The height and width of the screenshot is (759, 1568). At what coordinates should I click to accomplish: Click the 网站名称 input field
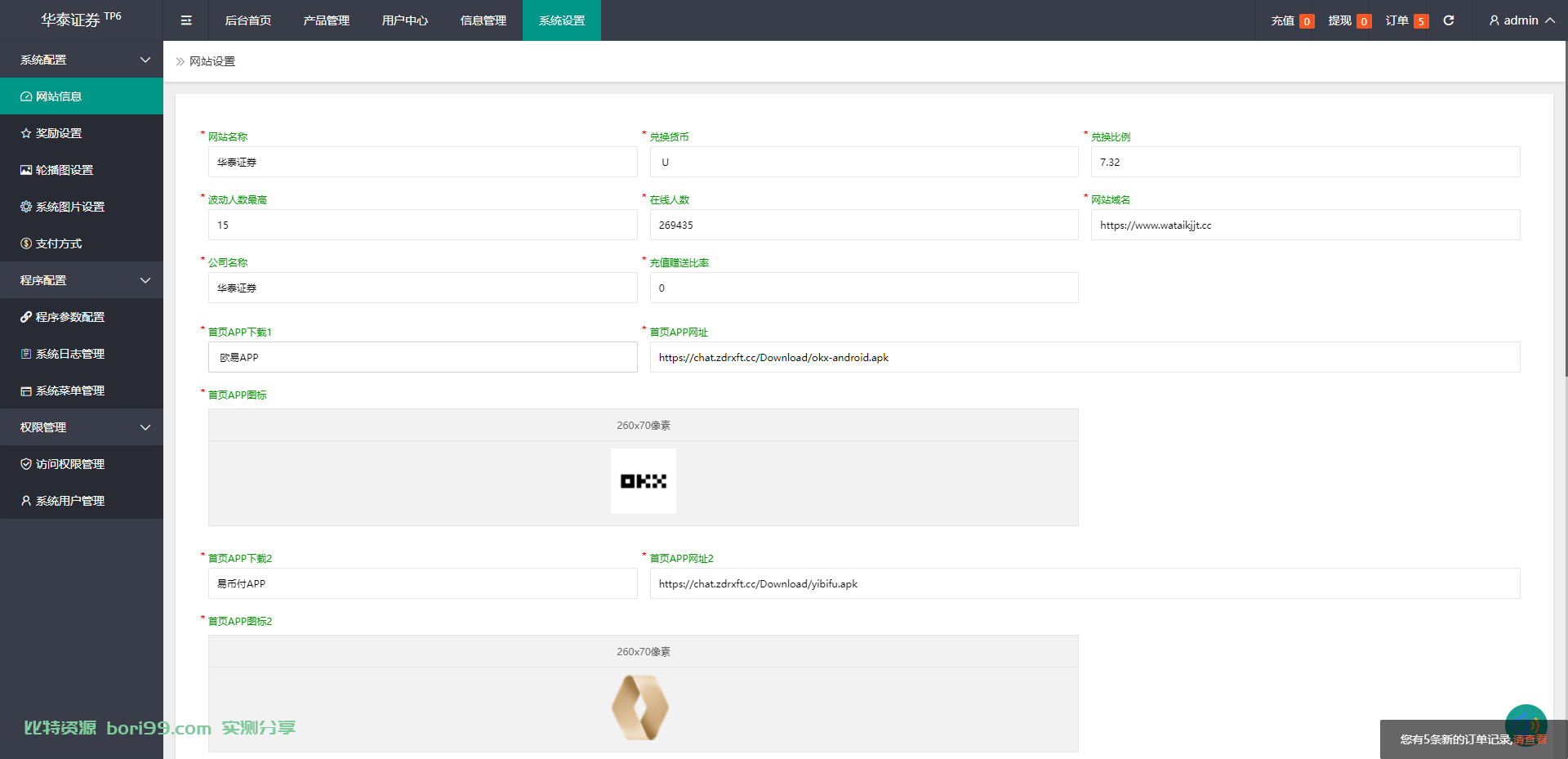422,162
